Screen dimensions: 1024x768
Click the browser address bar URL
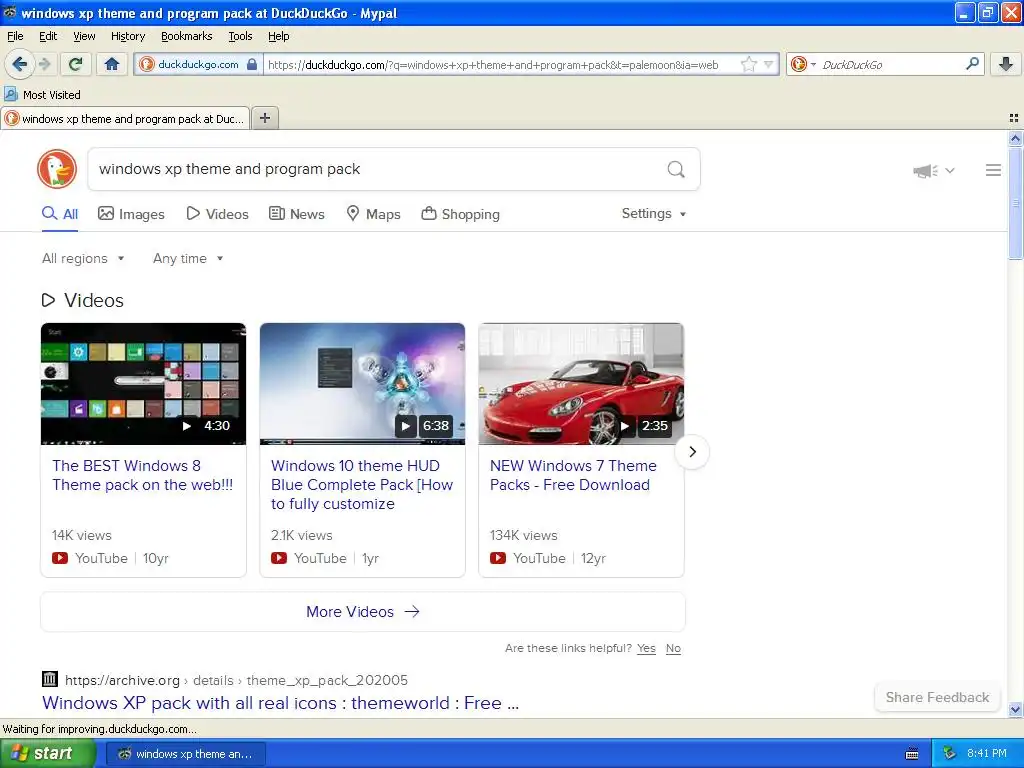pos(493,65)
